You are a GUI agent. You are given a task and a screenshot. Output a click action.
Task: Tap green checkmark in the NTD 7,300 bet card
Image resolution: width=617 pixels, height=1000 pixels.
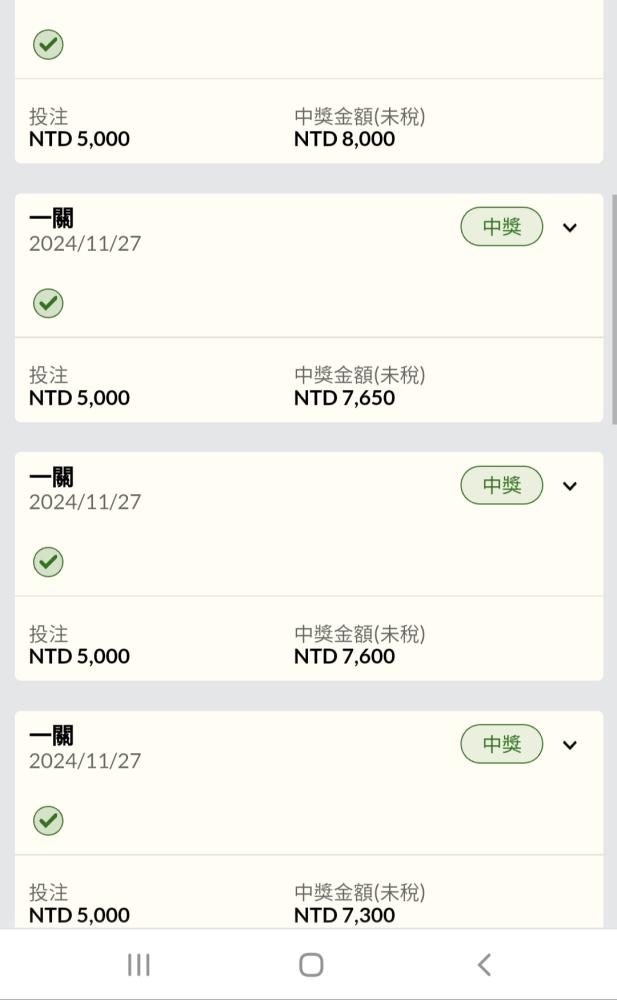pyautogui.click(x=48, y=821)
